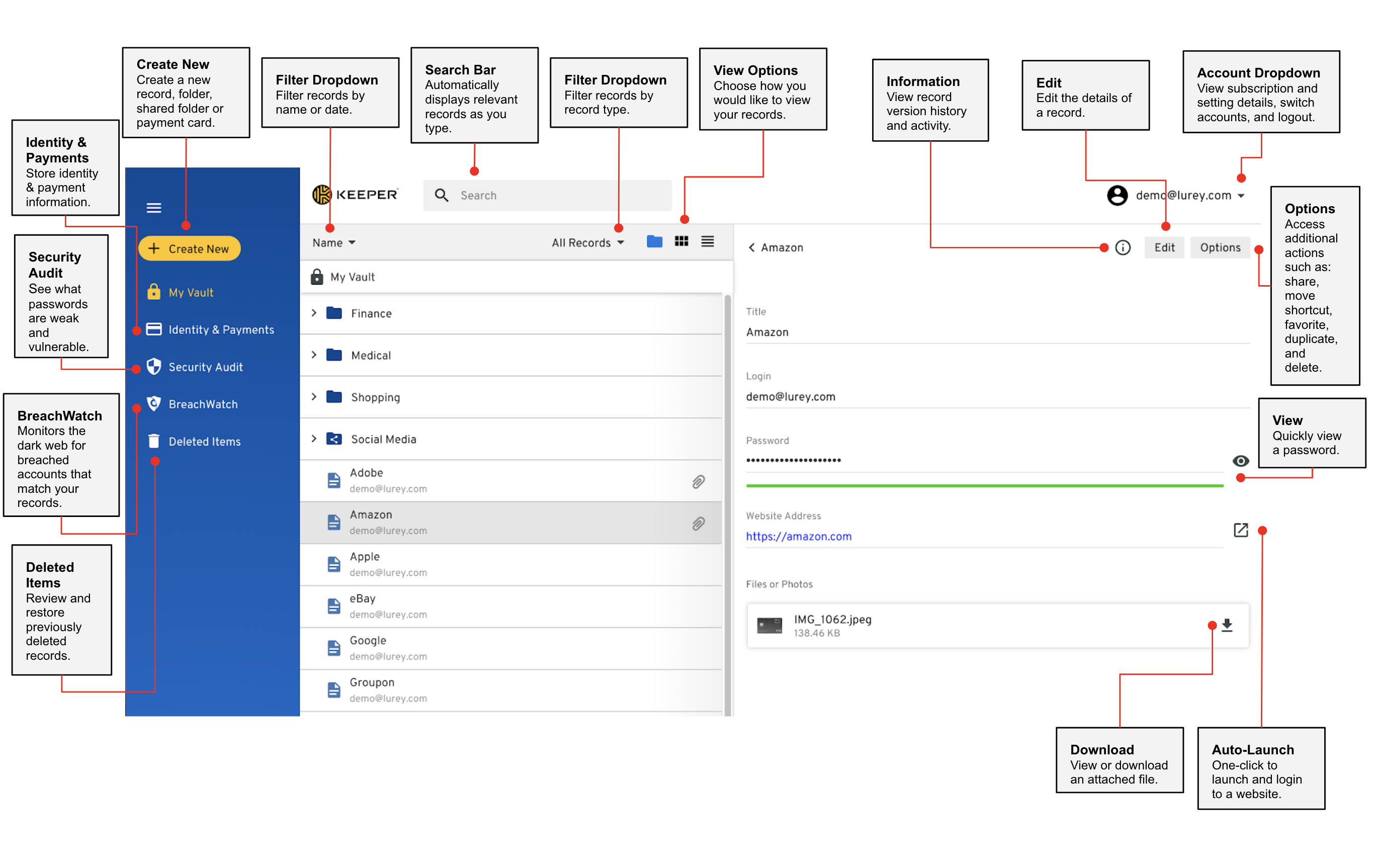The height and width of the screenshot is (868, 1375).
Task: Click the BreachWatch shield icon
Action: click(153, 404)
